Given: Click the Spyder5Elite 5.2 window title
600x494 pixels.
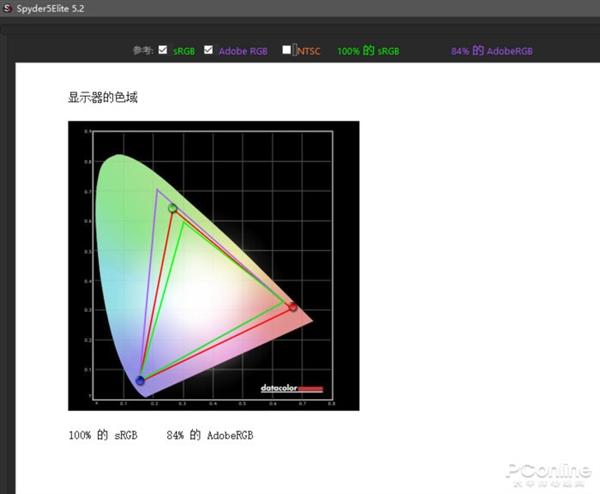Looking at the screenshot, I should pyautogui.click(x=50, y=8).
